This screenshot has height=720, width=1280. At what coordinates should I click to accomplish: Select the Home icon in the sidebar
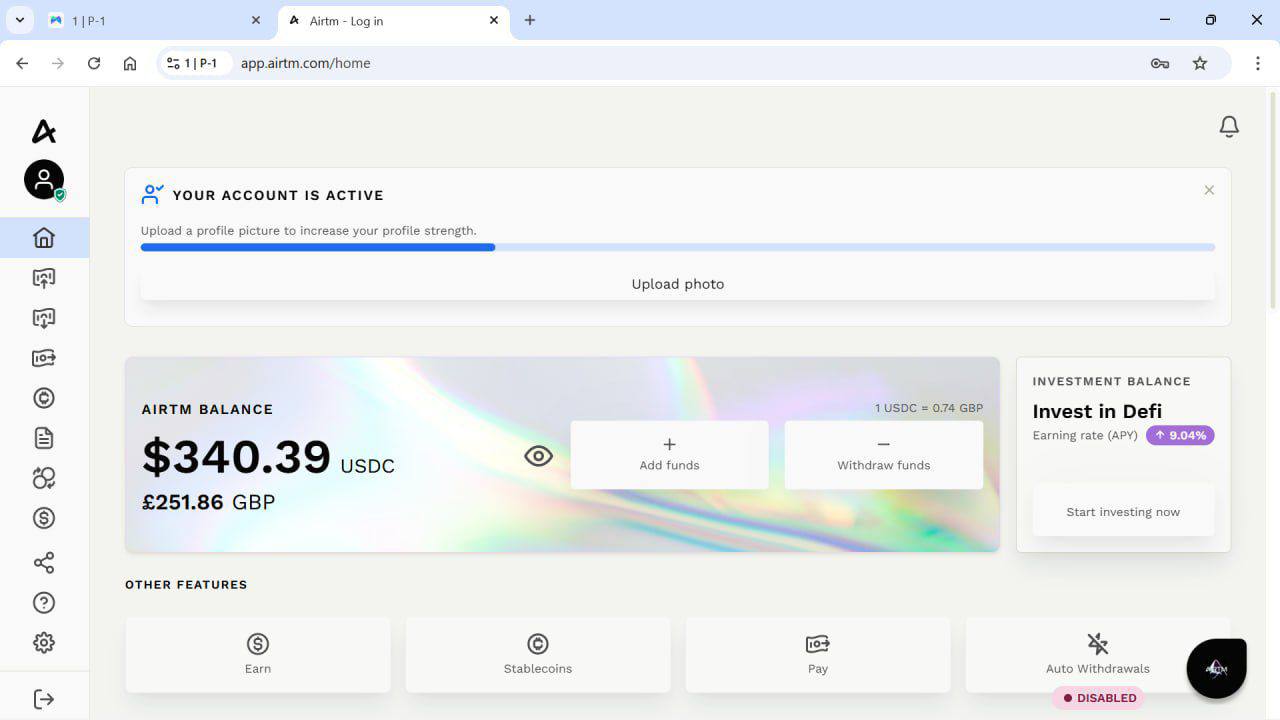point(44,238)
